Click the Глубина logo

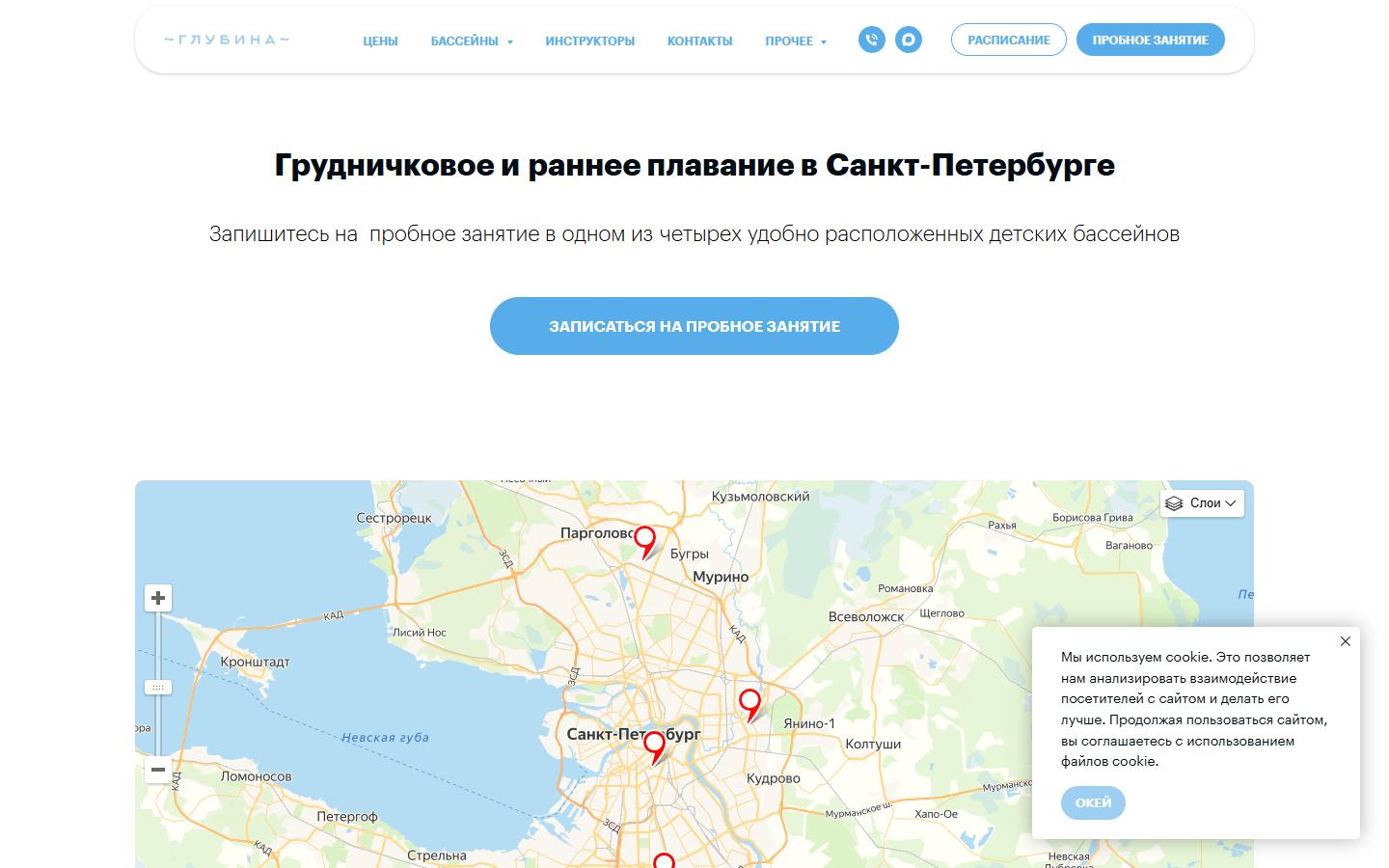pos(227,40)
